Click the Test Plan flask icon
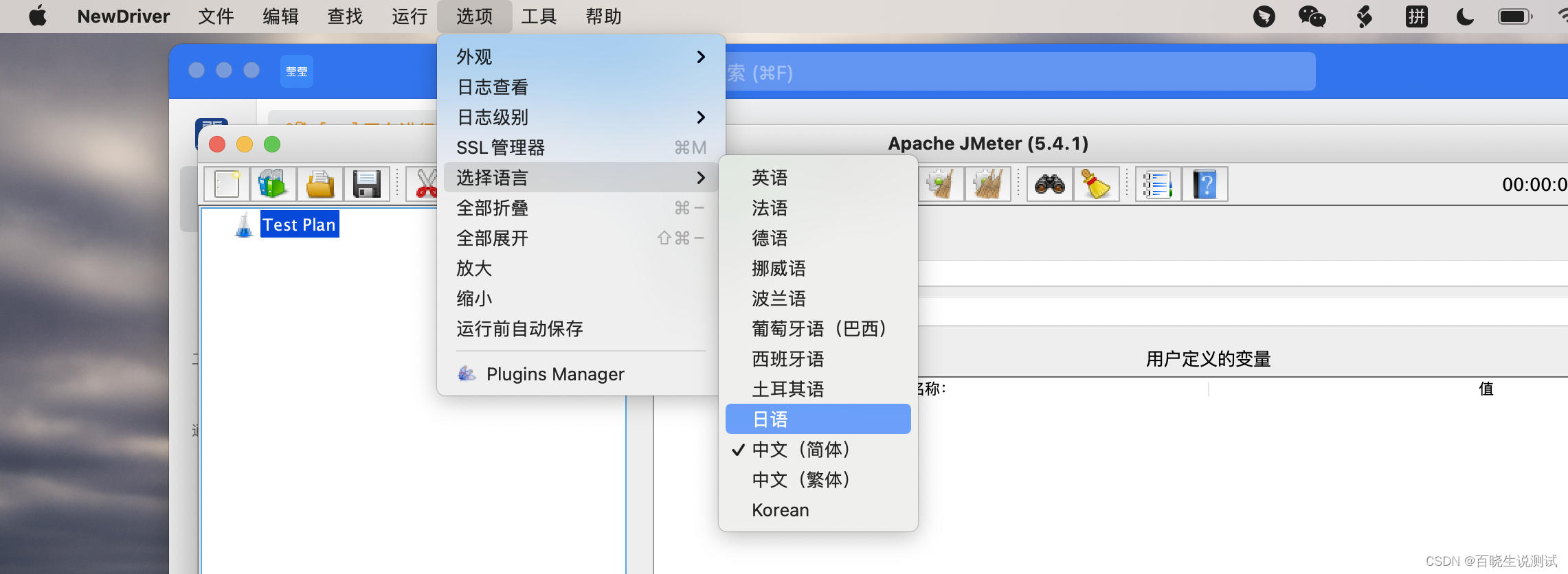This screenshot has width=1568, height=574. 244,225
